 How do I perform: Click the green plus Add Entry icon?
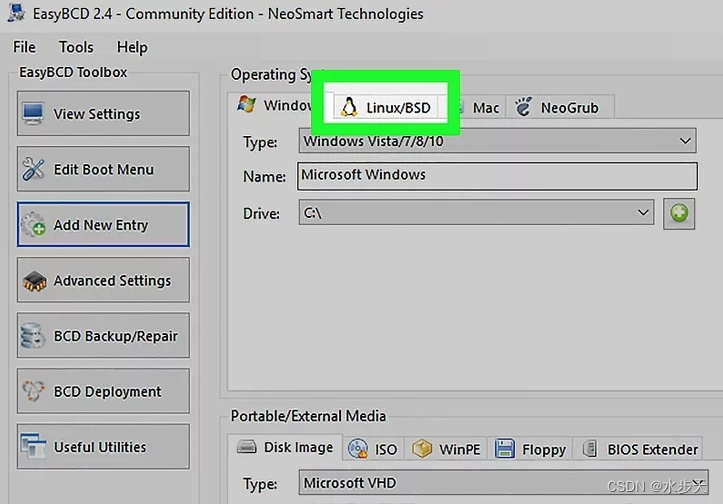coord(679,213)
